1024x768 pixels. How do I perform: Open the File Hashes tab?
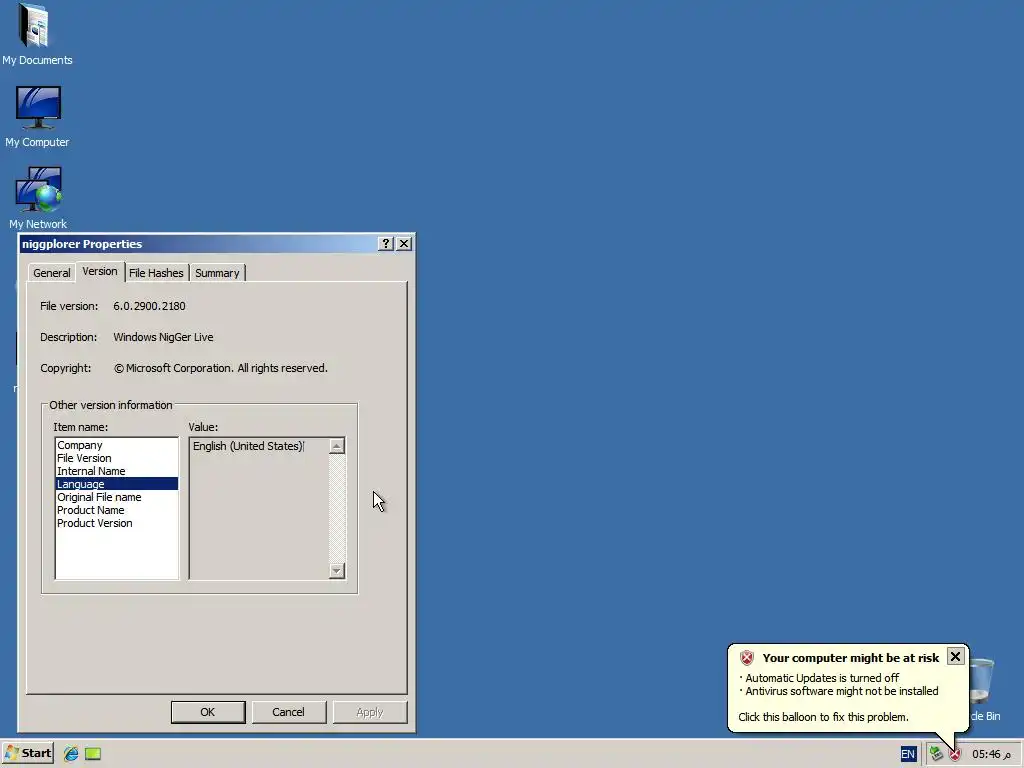click(156, 273)
